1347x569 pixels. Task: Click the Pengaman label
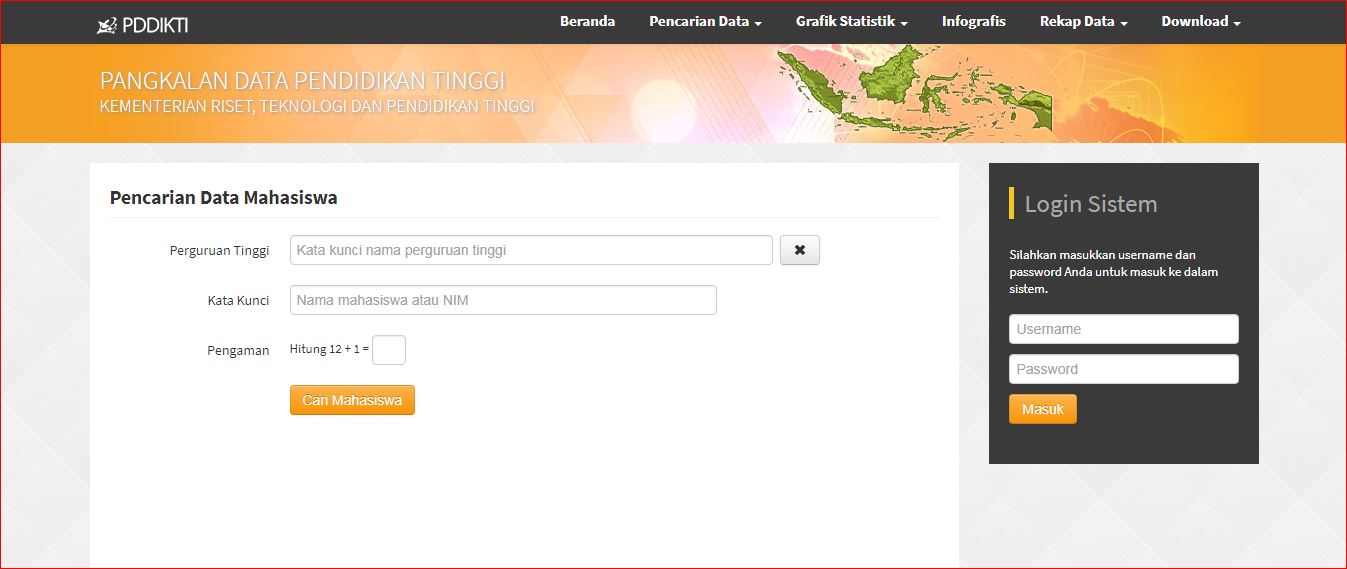click(238, 351)
